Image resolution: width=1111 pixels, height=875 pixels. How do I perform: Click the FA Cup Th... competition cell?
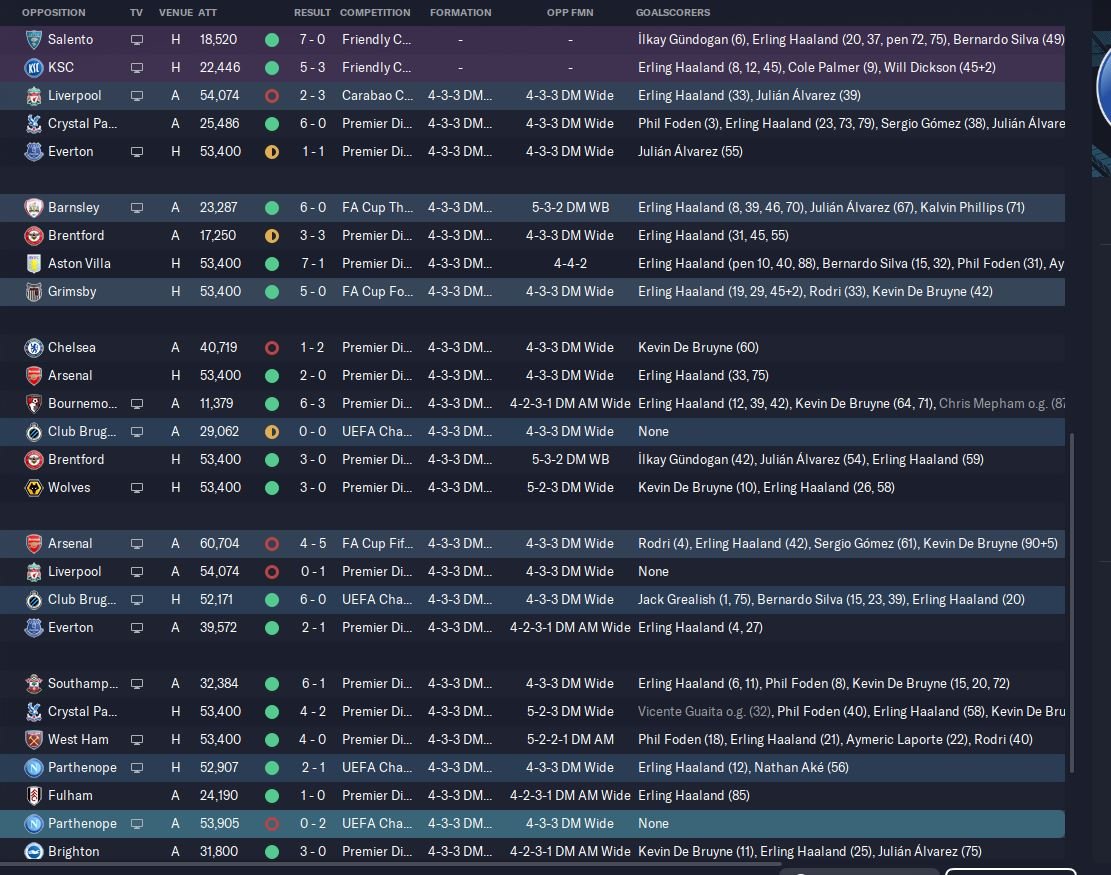(377, 208)
